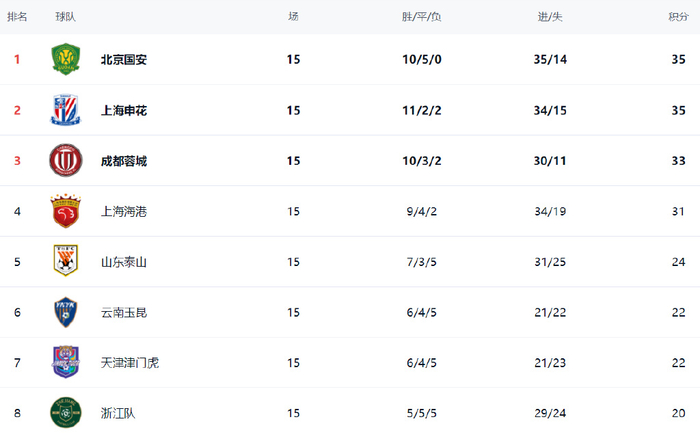Click the Shandong Taishan orange crest
Image resolution: width=700 pixels, height=437 pixels.
tap(65, 262)
